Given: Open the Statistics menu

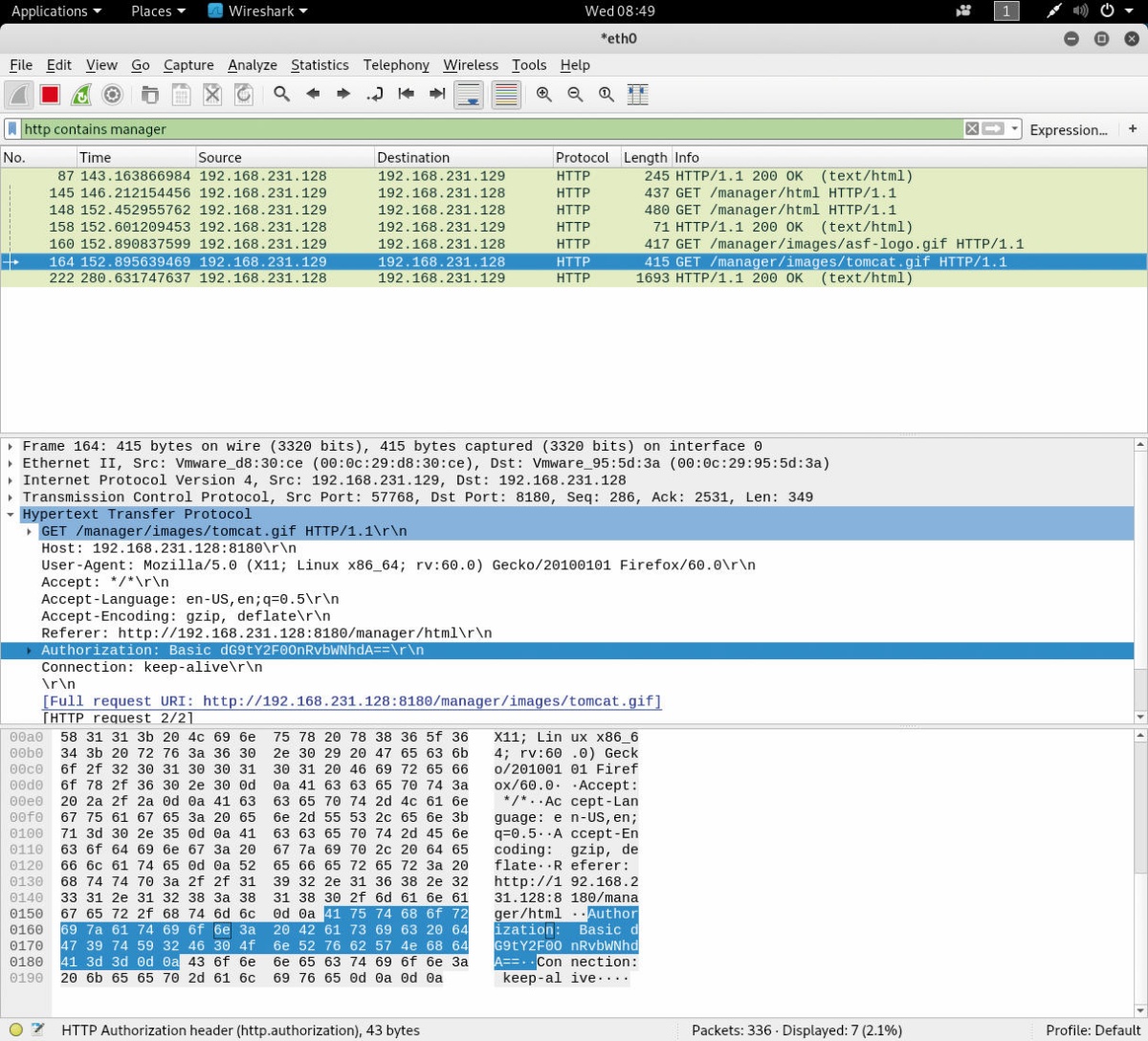Looking at the screenshot, I should tap(320, 65).
